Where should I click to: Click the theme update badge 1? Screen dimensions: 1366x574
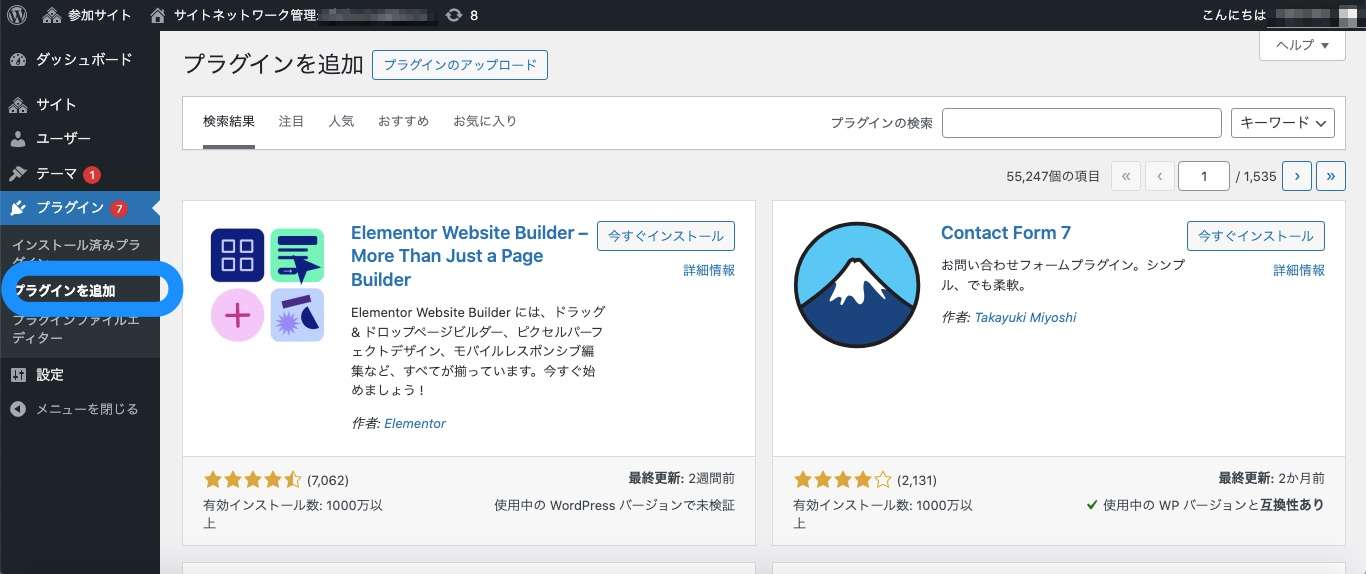(x=92, y=175)
